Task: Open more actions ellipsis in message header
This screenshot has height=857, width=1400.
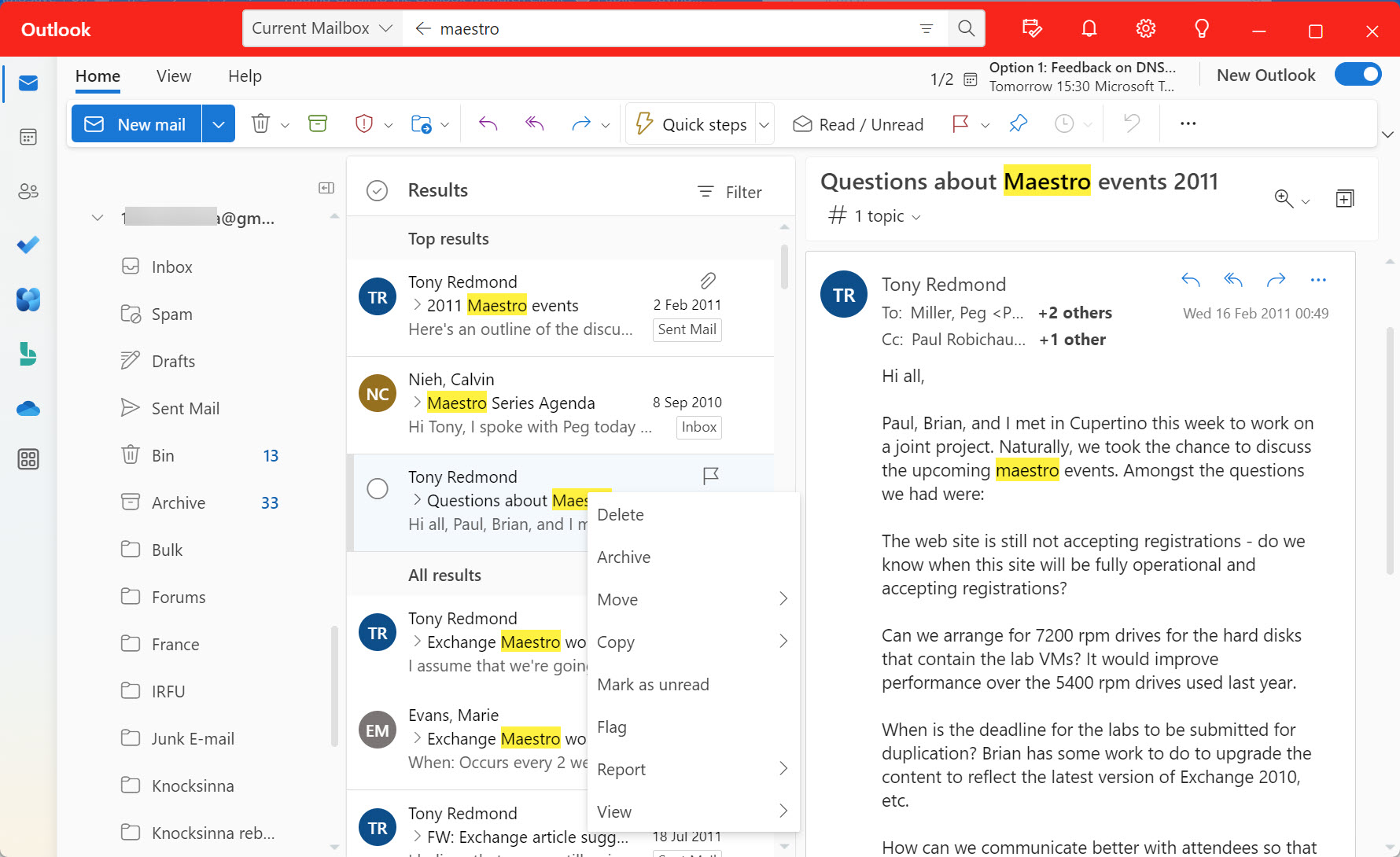Action: (1318, 280)
